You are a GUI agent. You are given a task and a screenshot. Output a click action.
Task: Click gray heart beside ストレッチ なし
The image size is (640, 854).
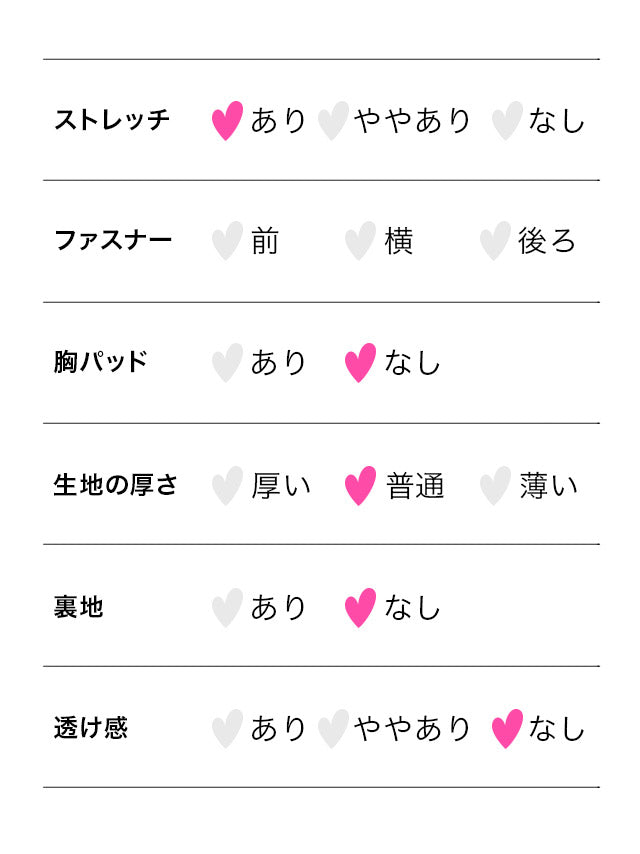coord(507,121)
